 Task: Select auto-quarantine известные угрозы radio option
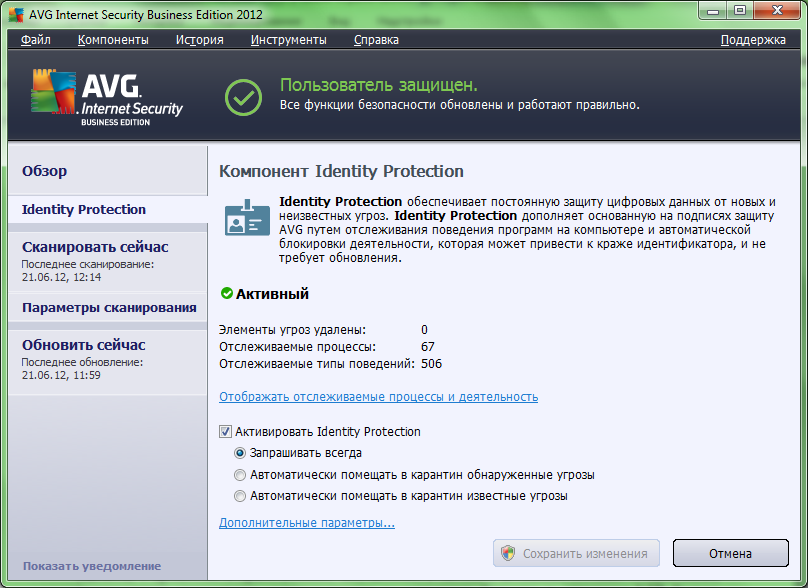(x=240, y=496)
